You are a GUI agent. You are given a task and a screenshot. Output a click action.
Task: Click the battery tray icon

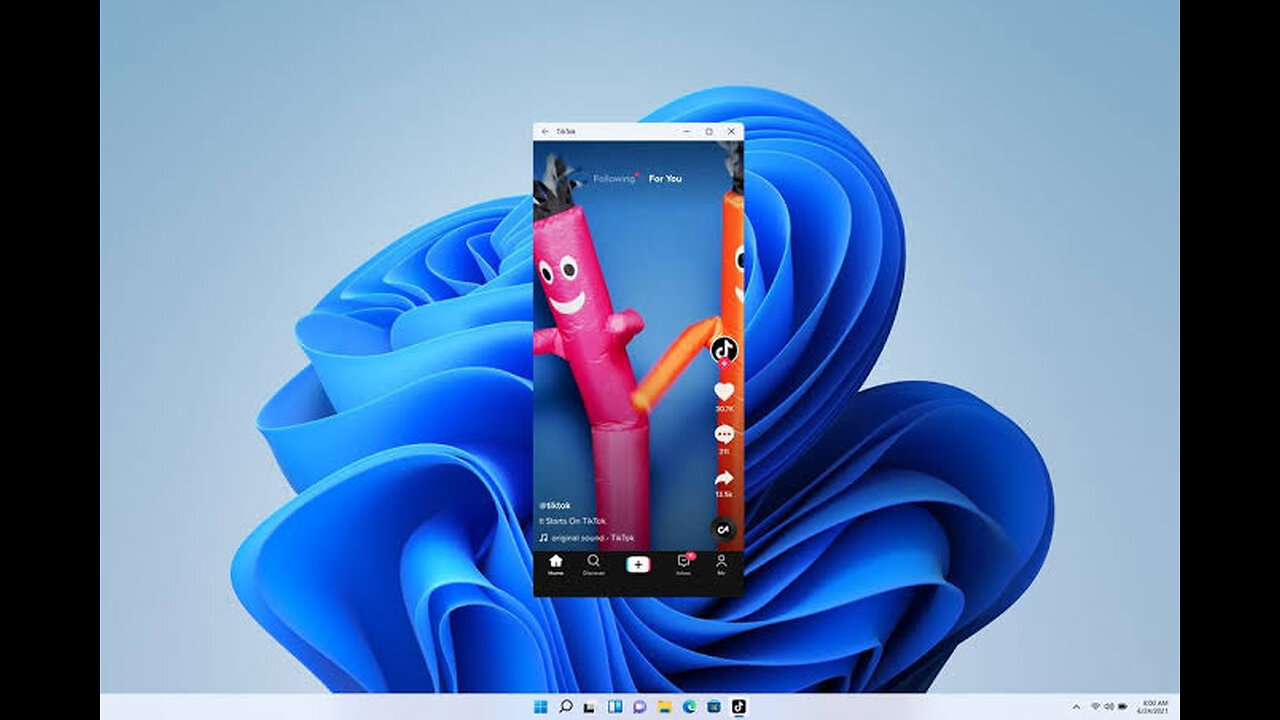pos(1122,707)
